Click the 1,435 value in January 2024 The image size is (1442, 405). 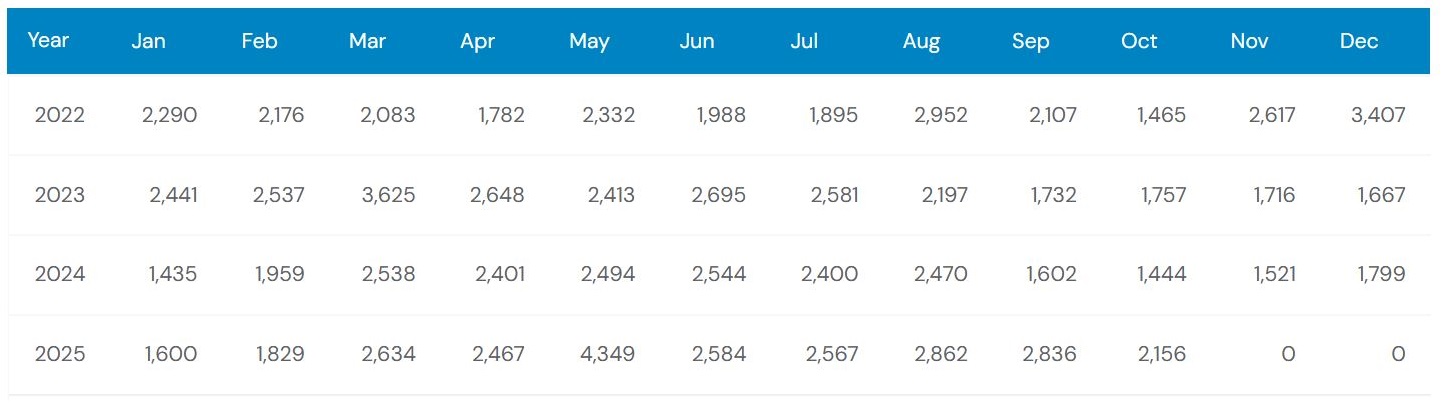click(x=173, y=274)
